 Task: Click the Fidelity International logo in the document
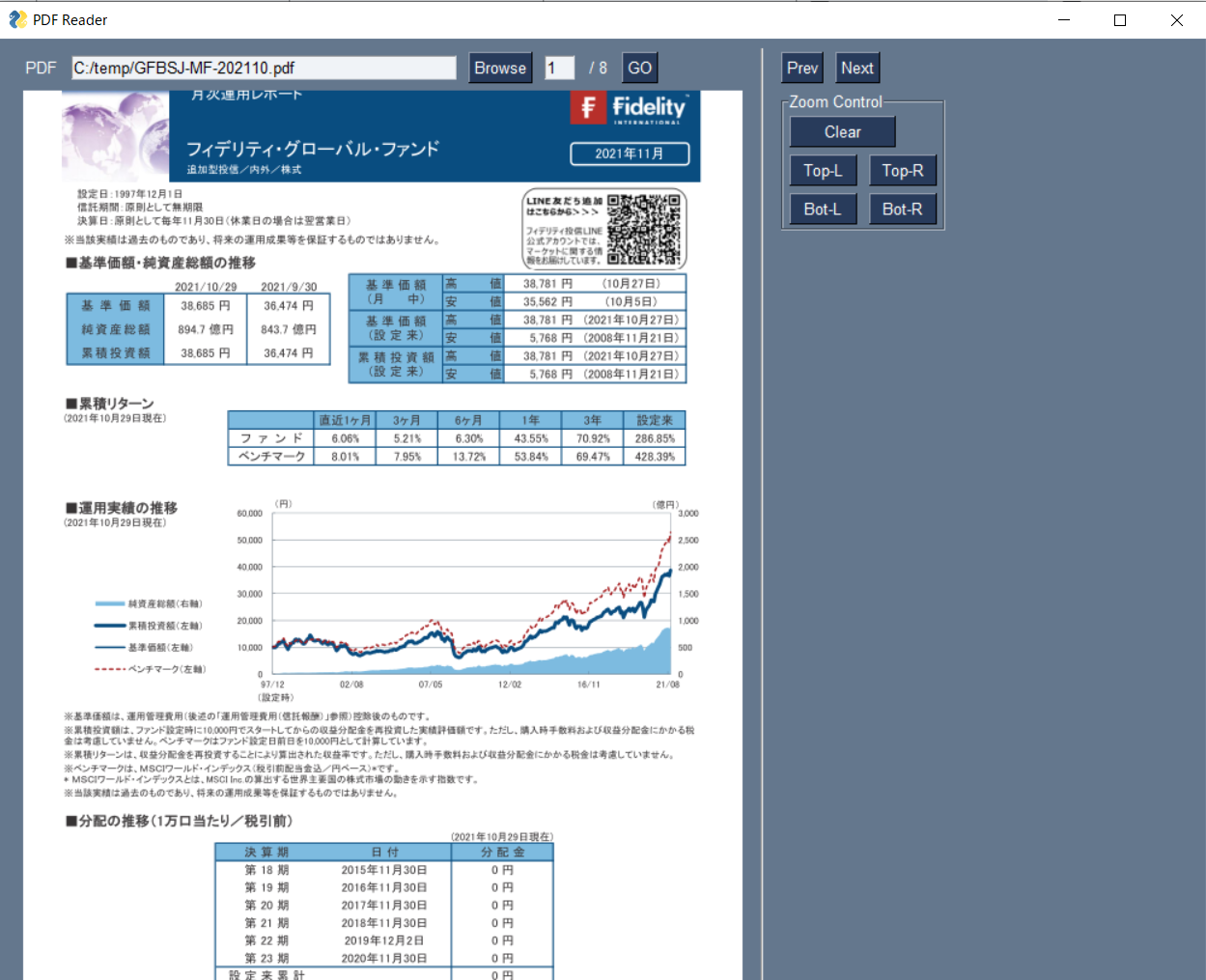pyautogui.click(x=630, y=108)
